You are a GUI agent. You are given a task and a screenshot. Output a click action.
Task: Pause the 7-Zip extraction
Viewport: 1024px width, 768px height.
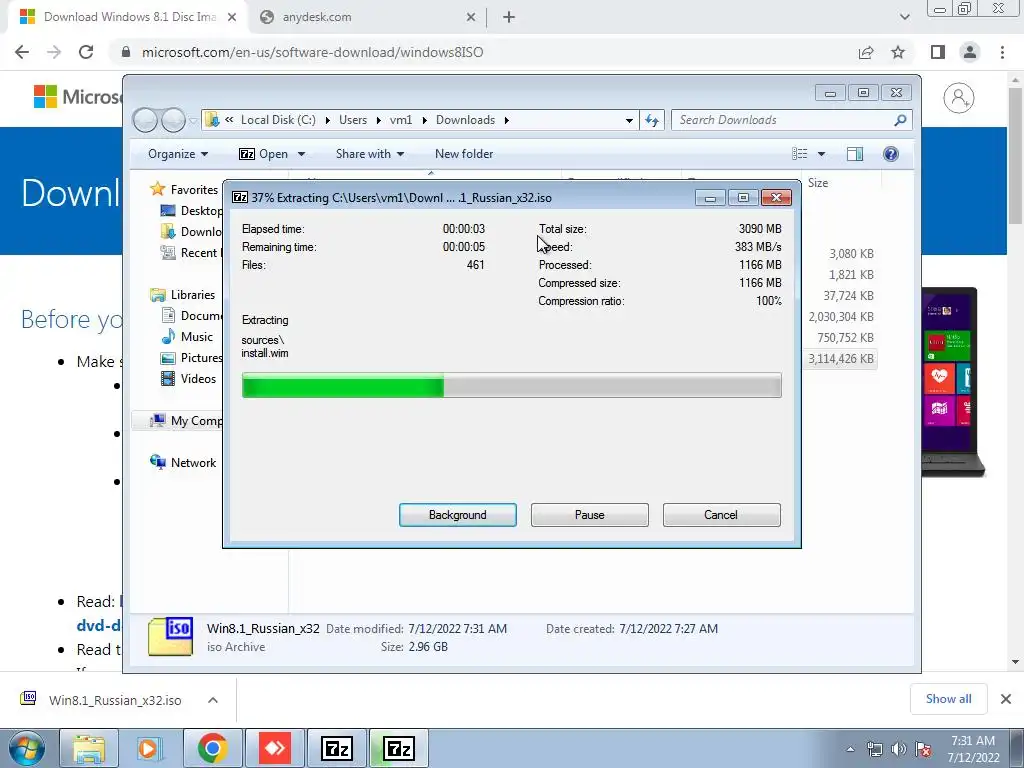(x=589, y=515)
